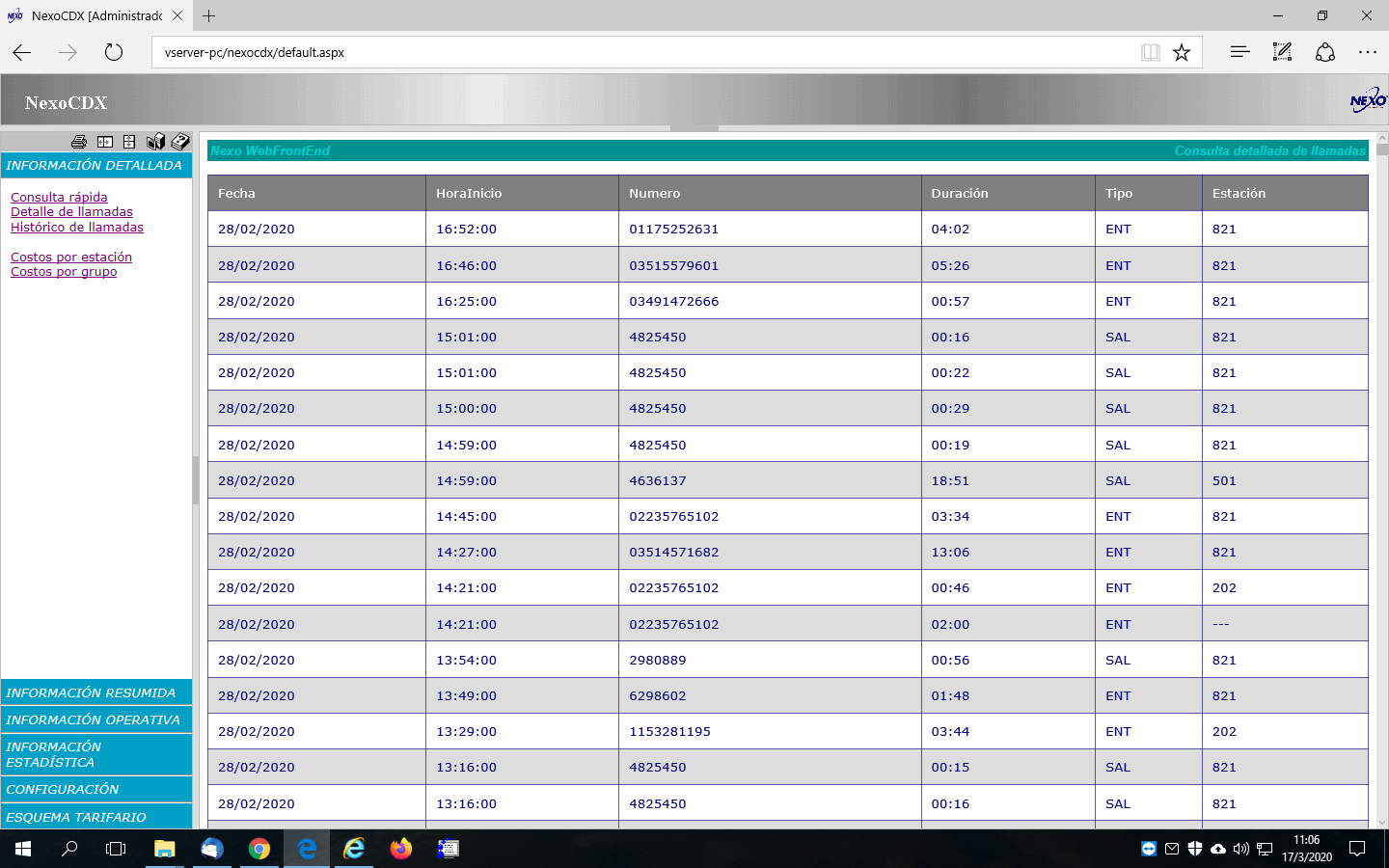This screenshot has width=1389, height=868.
Task: Click number 01175252631 in the table
Action: (674, 229)
